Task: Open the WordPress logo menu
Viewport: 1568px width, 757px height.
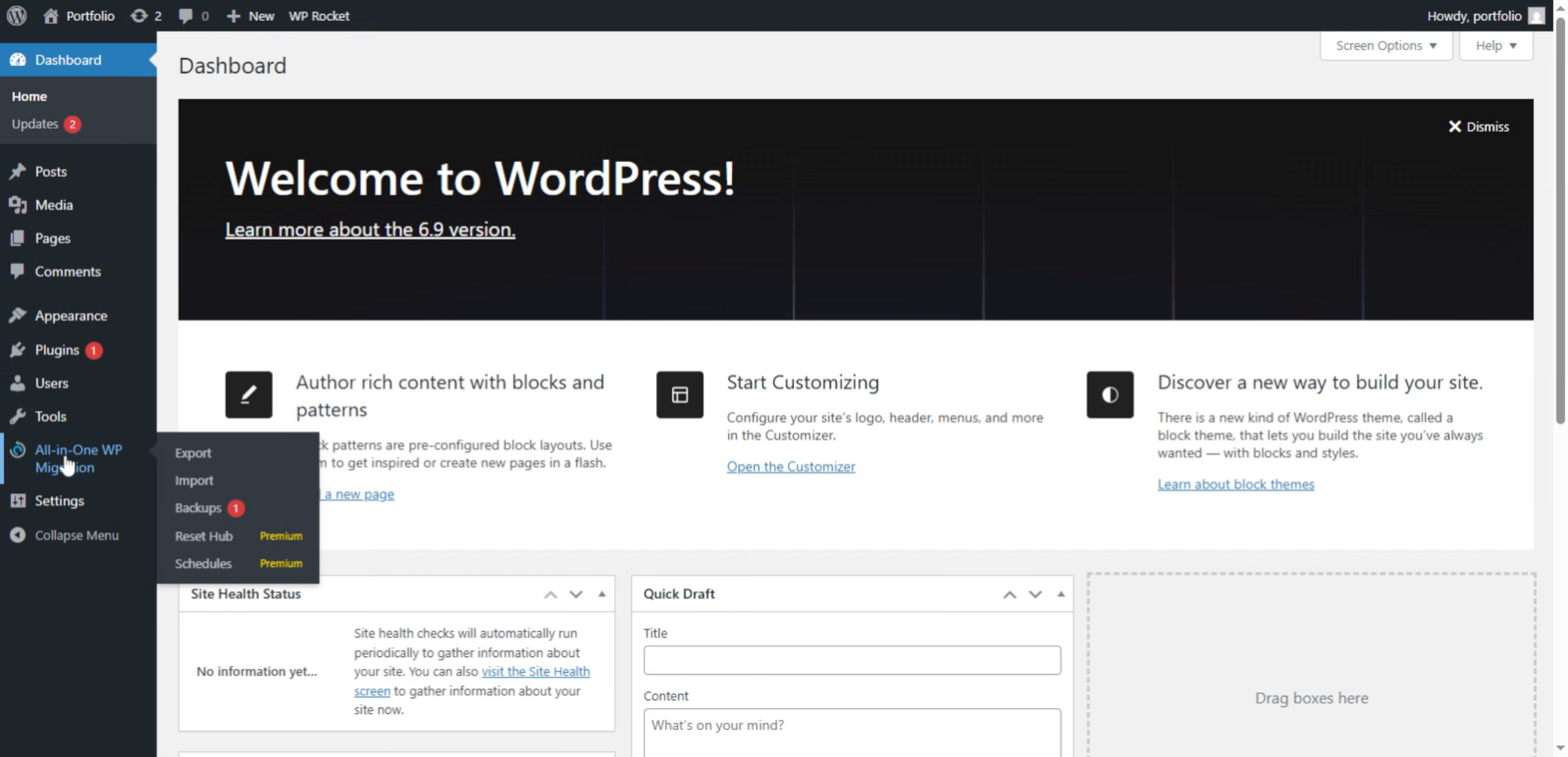Action: pos(16,15)
